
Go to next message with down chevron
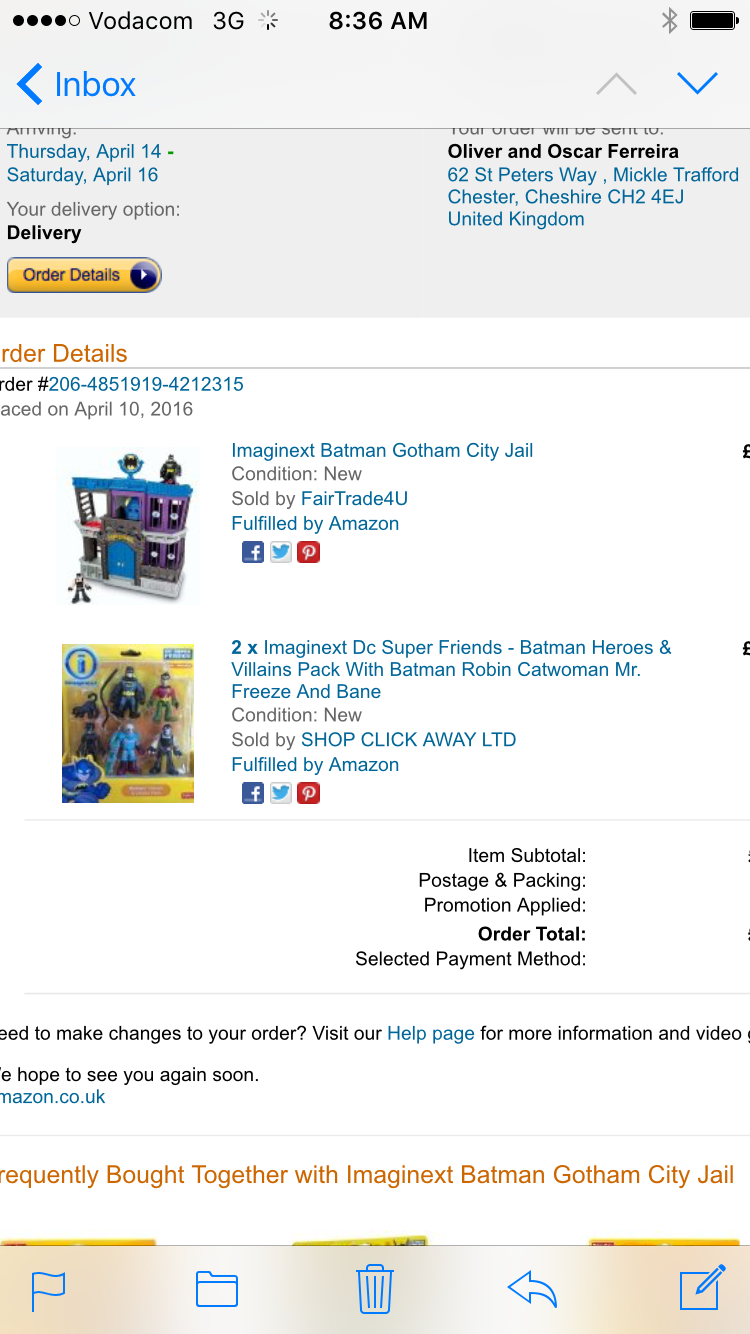[x=697, y=84]
